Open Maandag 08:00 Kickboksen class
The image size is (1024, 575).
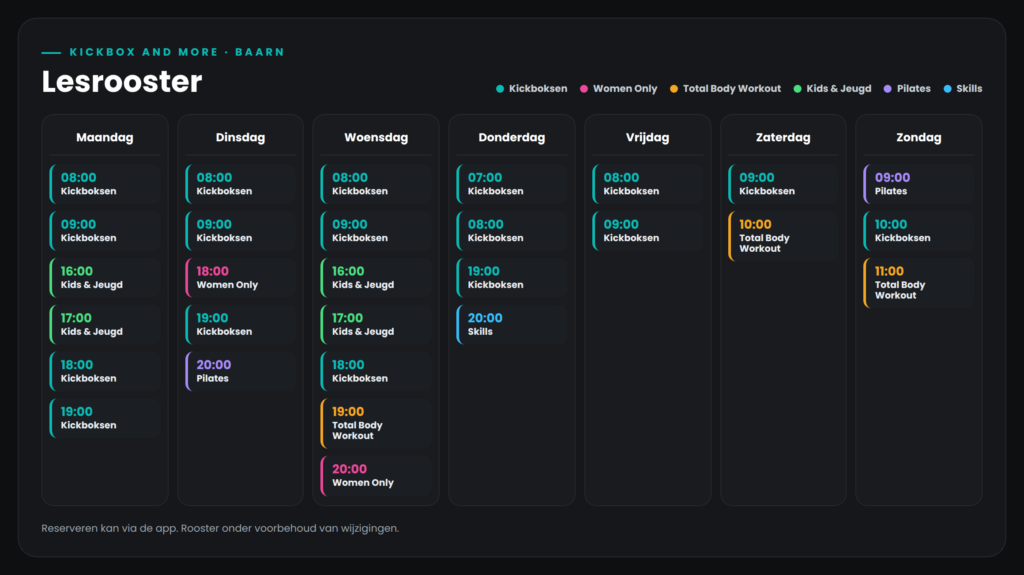click(104, 184)
